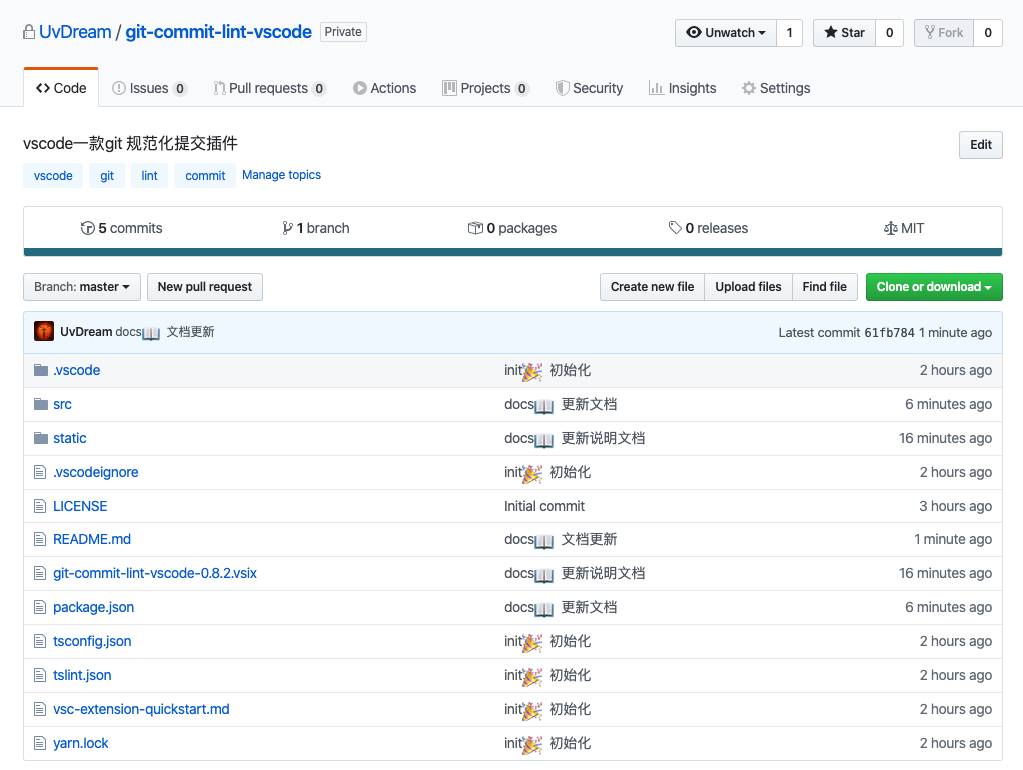The image size is (1023, 770).
Task: Open the src folder
Action: tap(63, 404)
